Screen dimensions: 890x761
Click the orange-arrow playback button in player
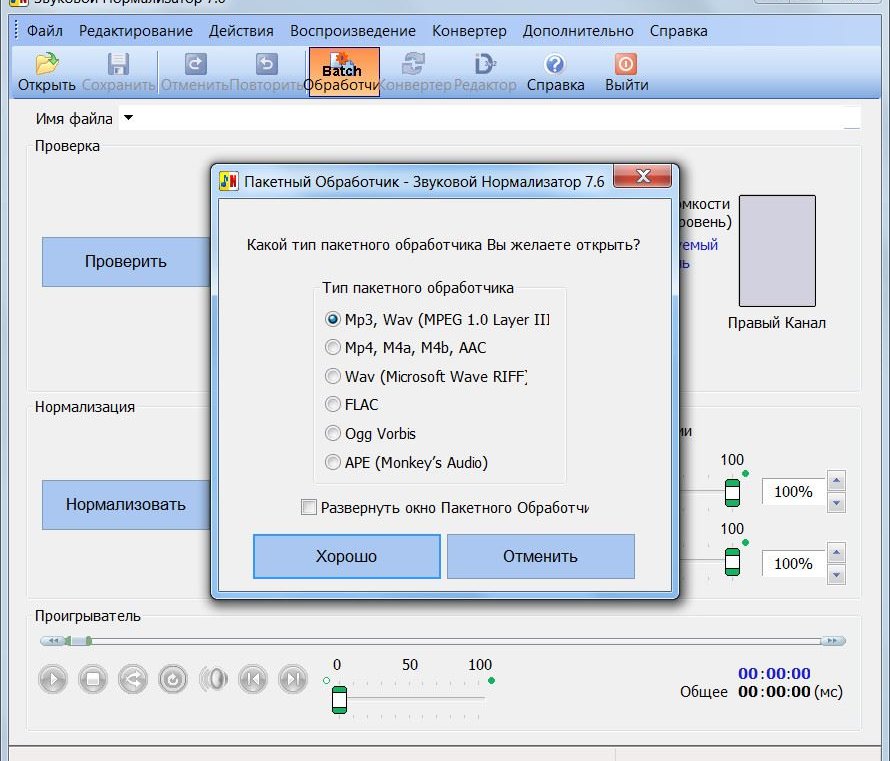tap(133, 679)
